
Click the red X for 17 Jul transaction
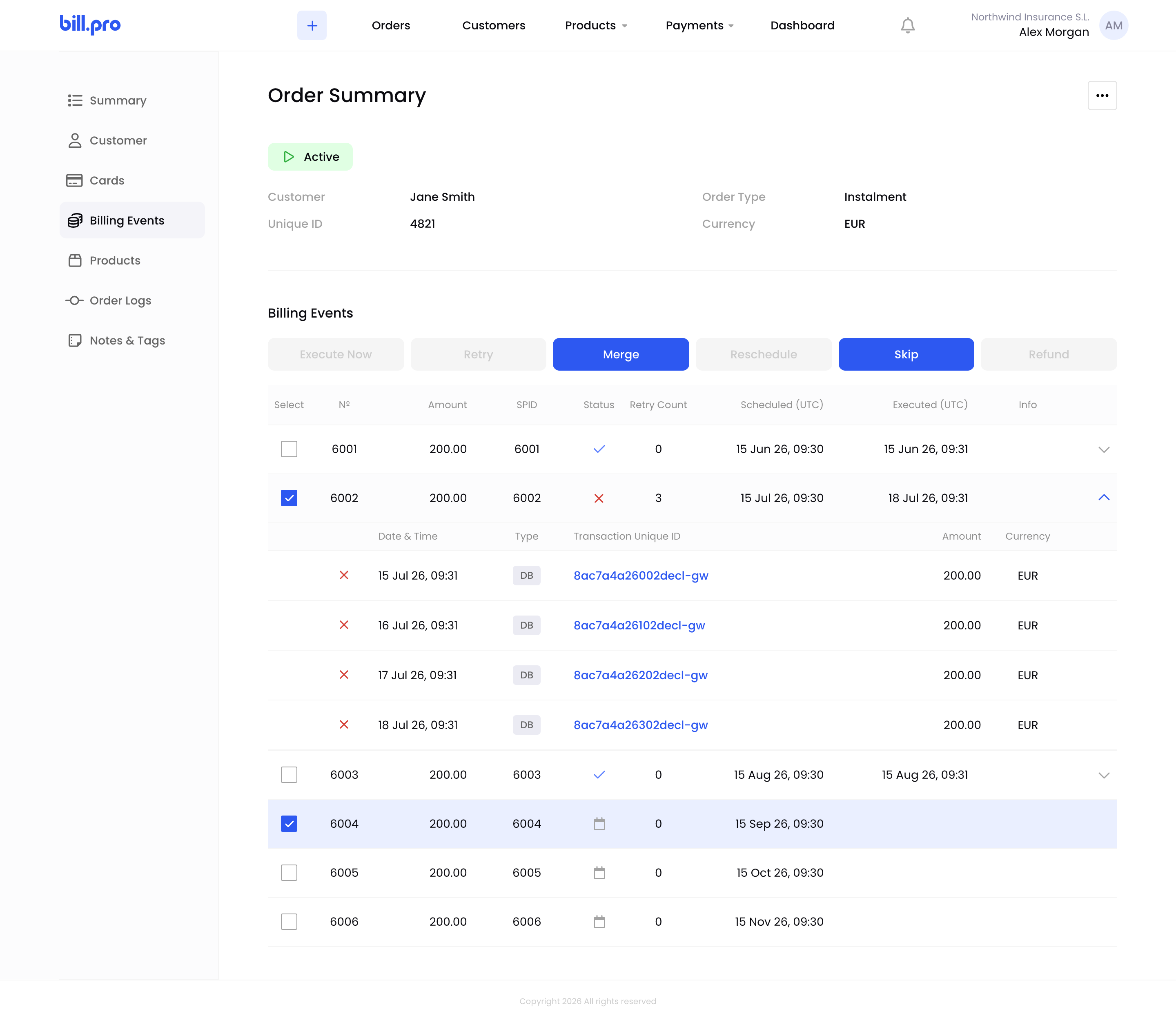344,675
